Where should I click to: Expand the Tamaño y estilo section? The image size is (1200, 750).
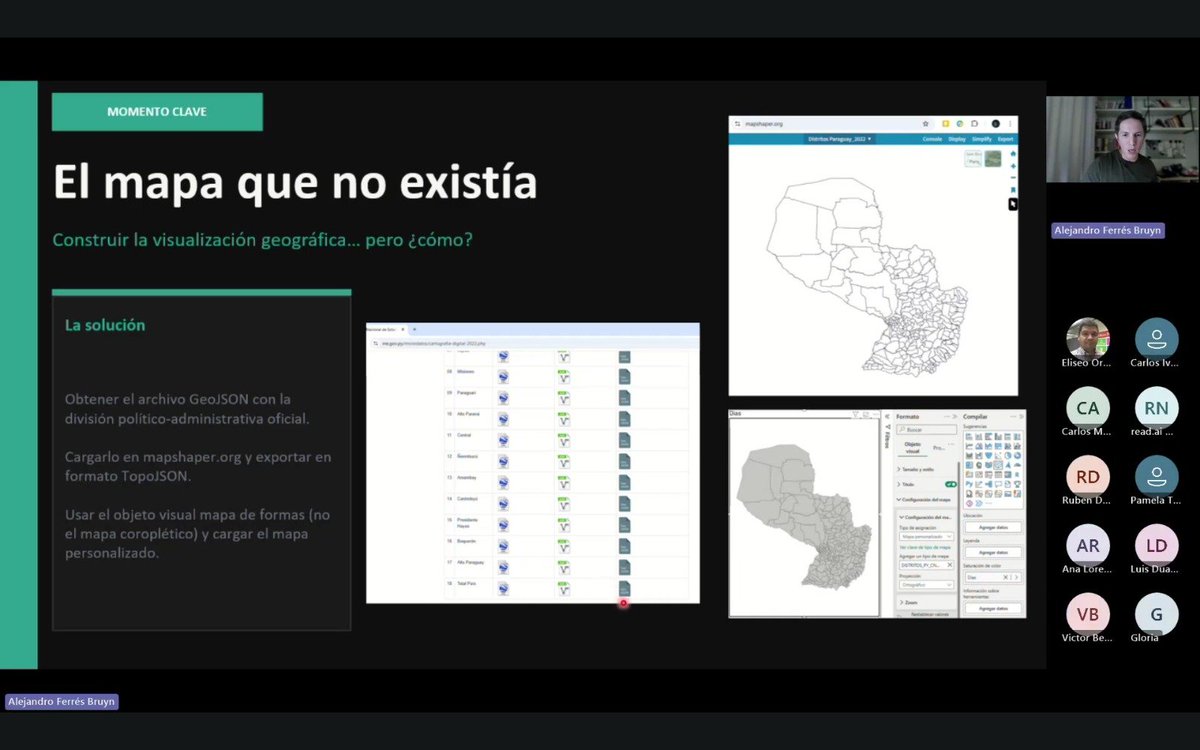click(918, 469)
